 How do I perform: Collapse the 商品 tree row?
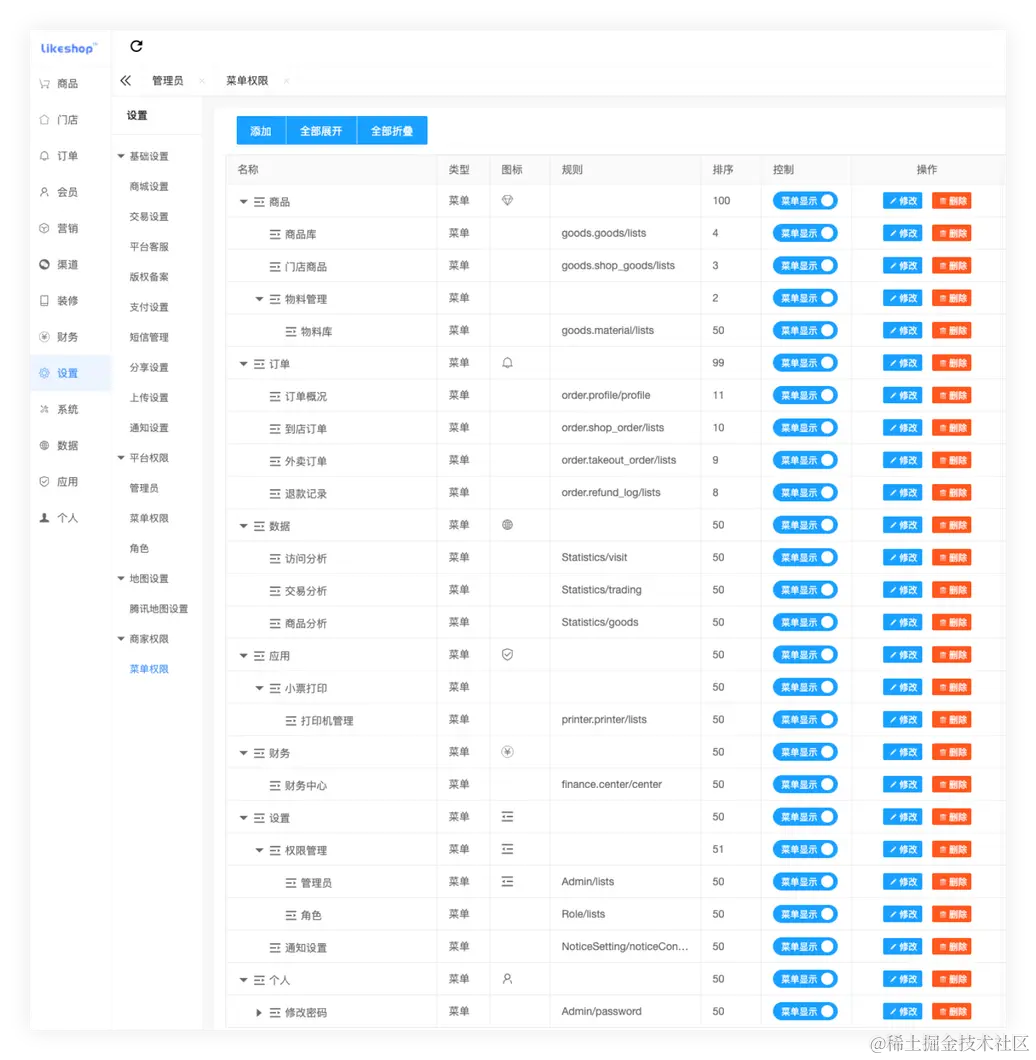243,201
